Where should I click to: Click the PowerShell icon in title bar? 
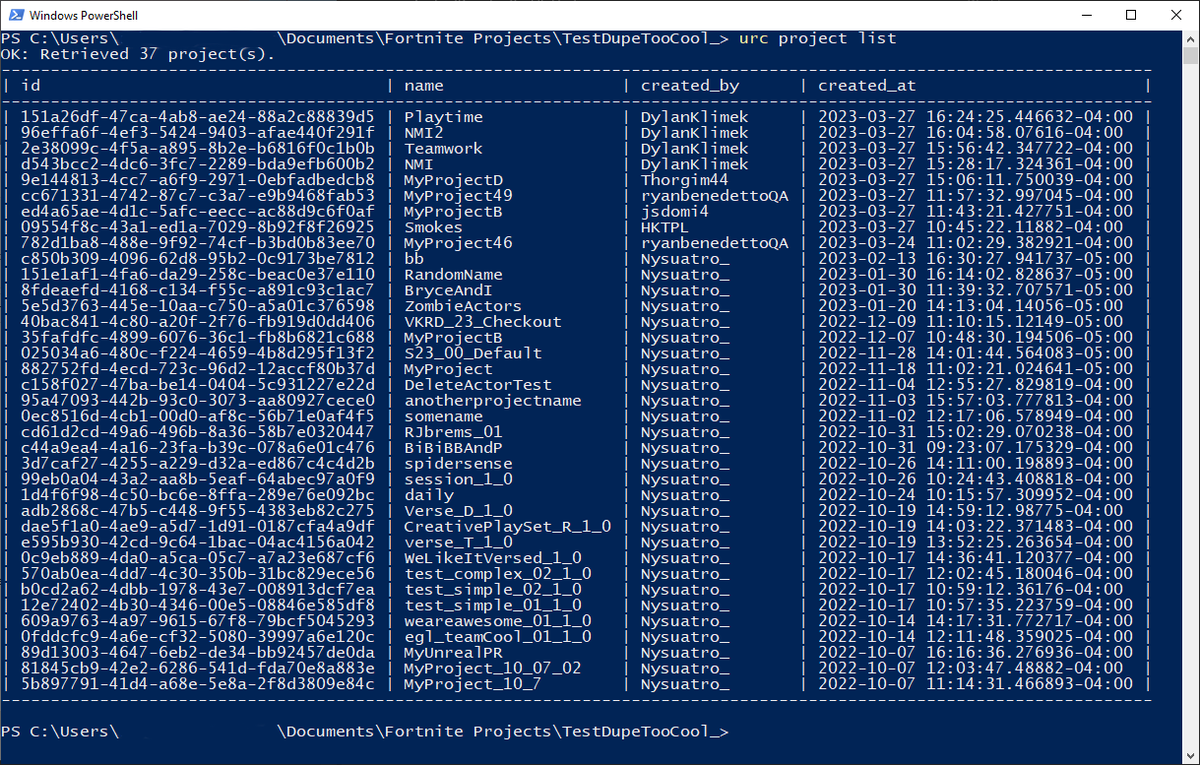tap(15, 15)
